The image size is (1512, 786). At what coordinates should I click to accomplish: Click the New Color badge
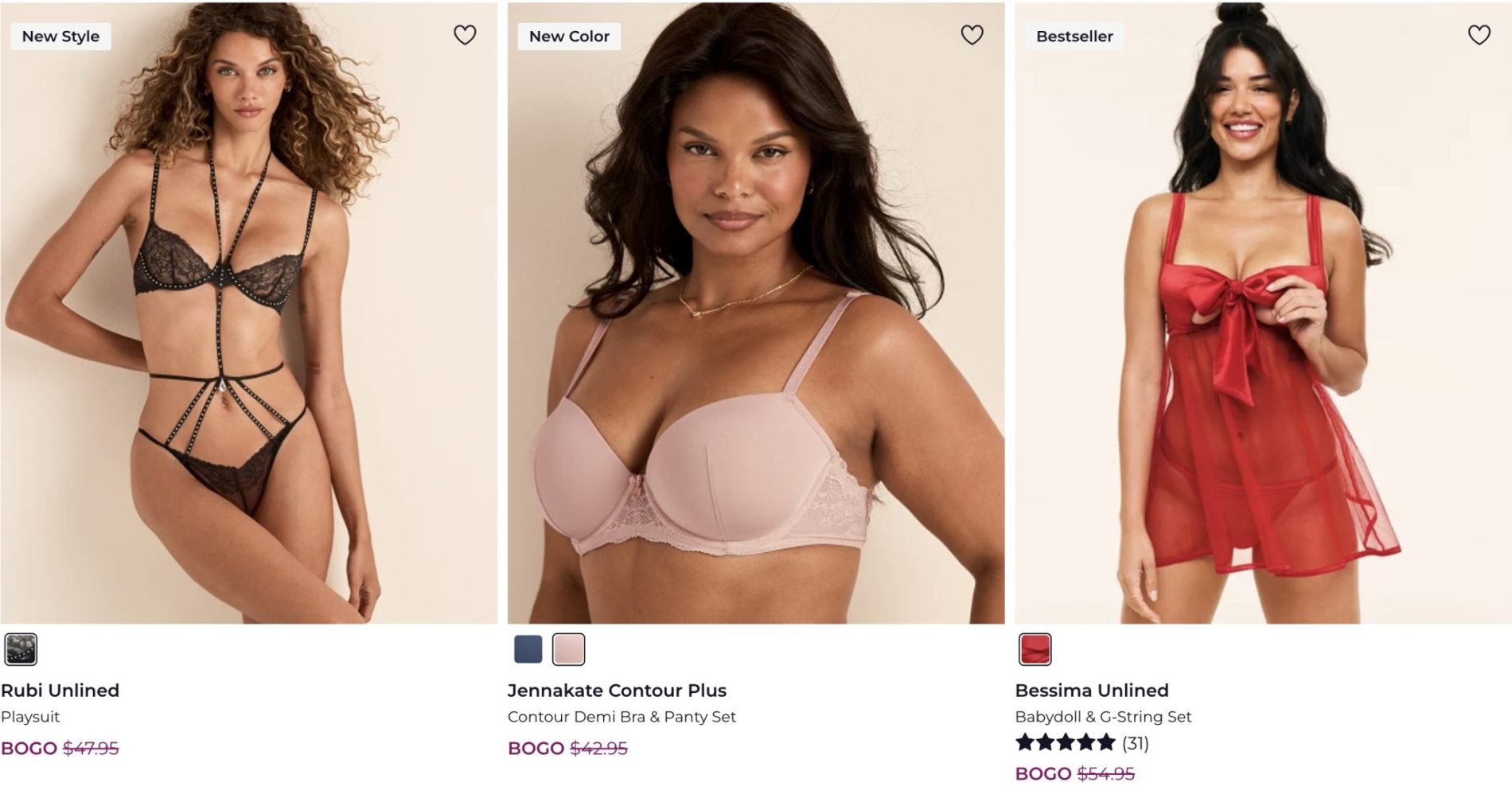[569, 37]
